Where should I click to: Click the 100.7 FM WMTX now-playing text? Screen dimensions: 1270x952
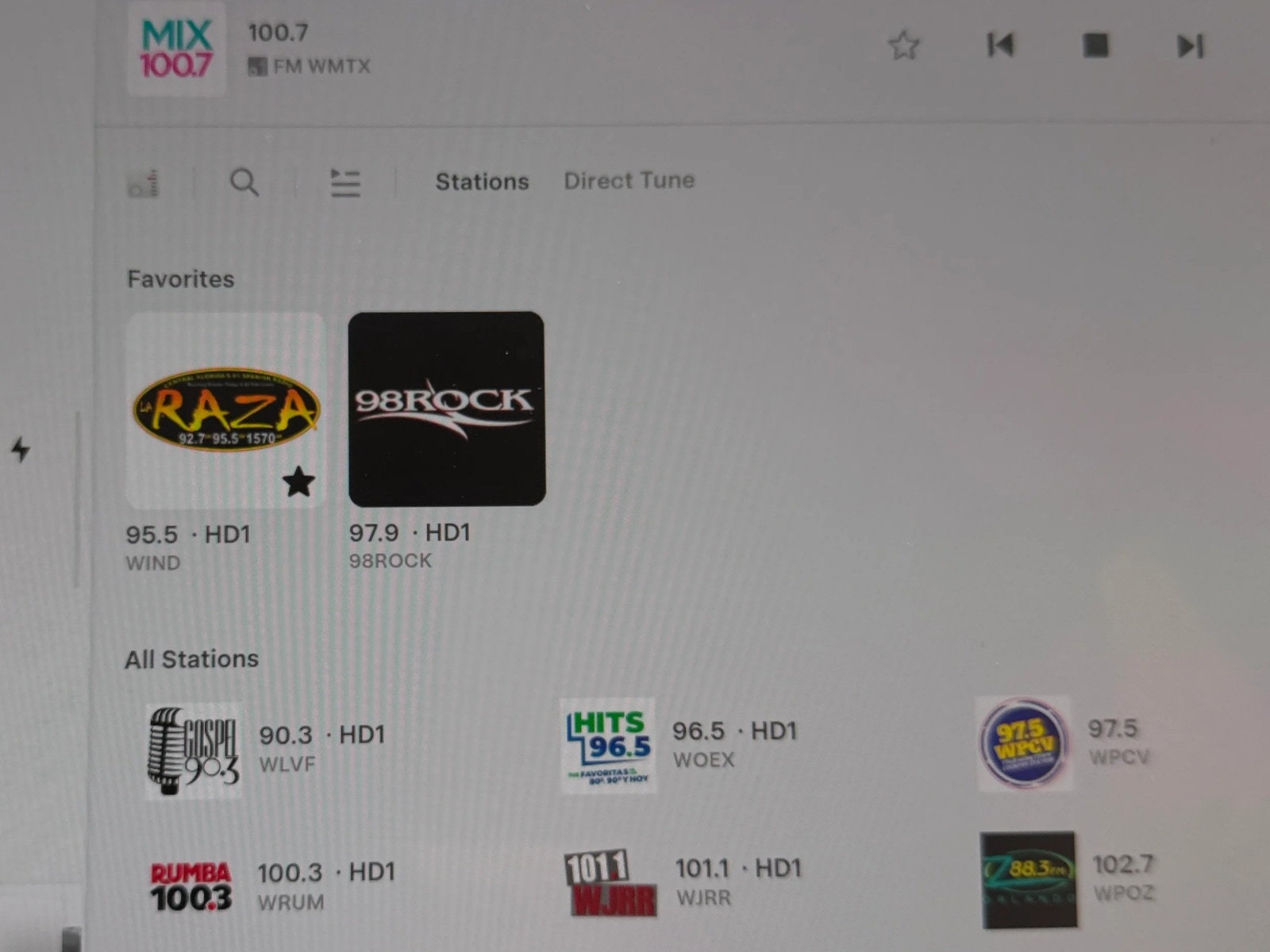(309, 48)
